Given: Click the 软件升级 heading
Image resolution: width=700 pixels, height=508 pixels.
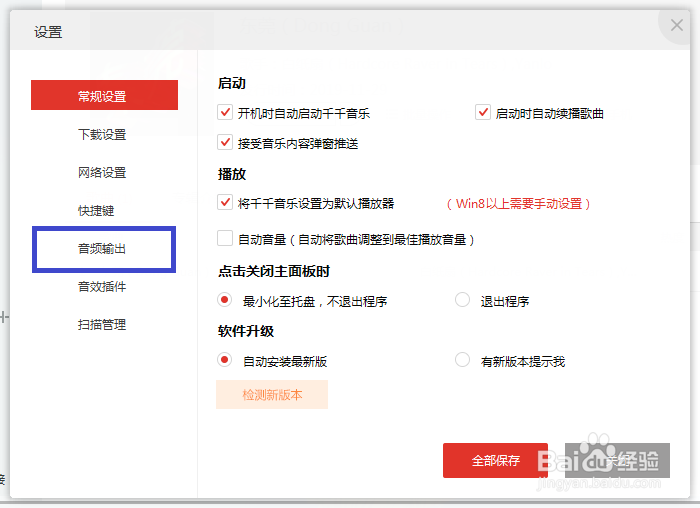Looking at the screenshot, I should 246,331.
